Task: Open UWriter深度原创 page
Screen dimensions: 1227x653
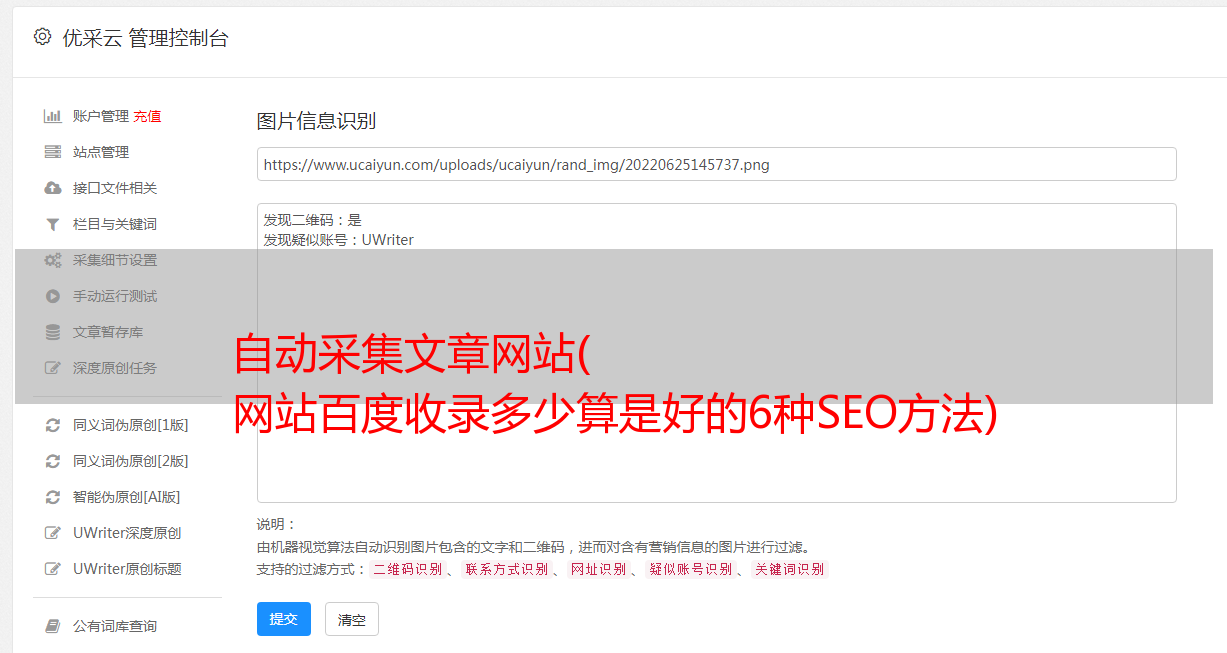Action: pos(127,533)
